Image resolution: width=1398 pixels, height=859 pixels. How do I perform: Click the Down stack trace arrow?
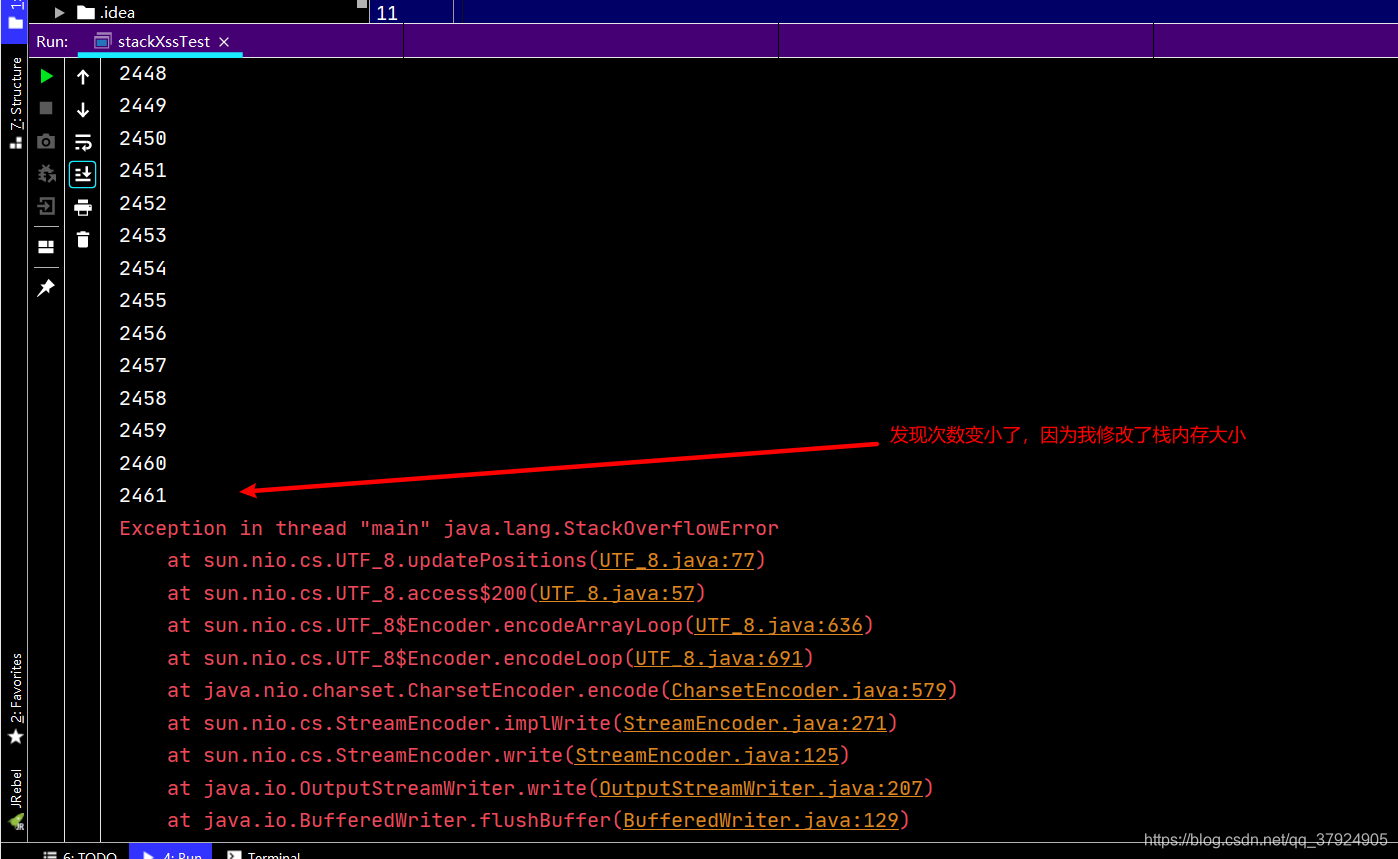[83, 110]
